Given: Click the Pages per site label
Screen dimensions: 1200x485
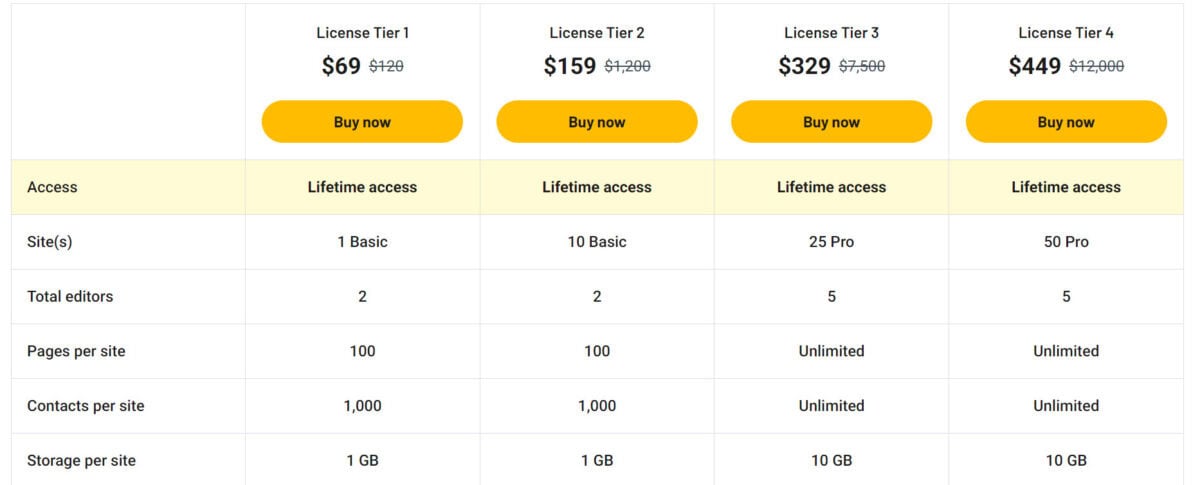Looking at the screenshot, I should click(x=76, y=351).
